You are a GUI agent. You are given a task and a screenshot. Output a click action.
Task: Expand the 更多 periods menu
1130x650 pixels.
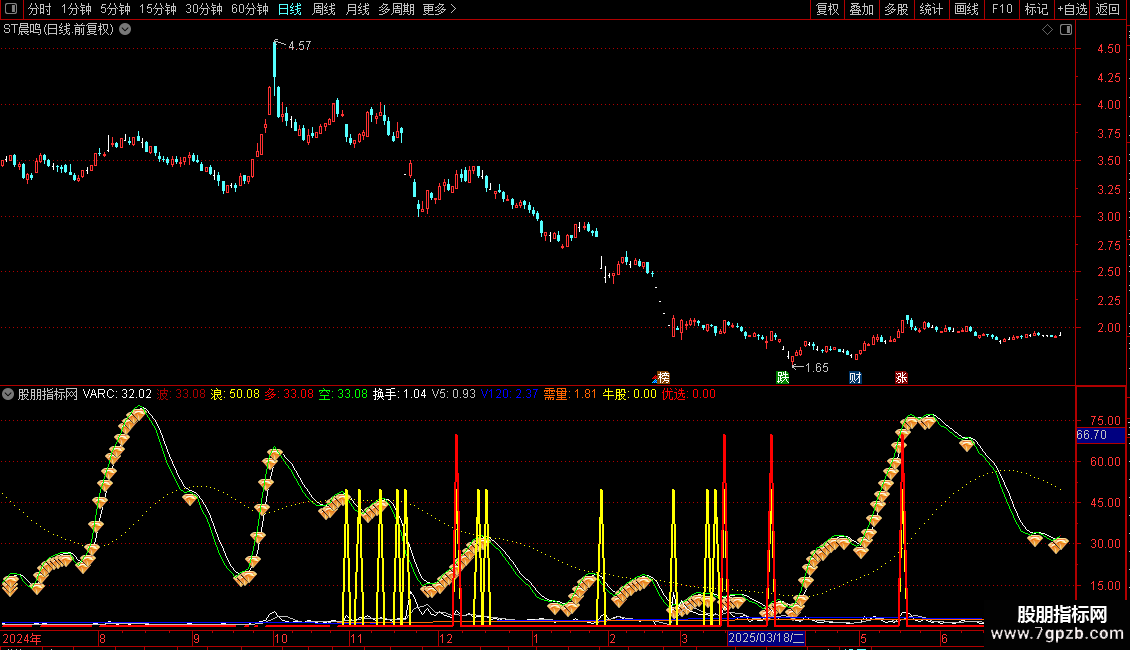tap(440, 9)
